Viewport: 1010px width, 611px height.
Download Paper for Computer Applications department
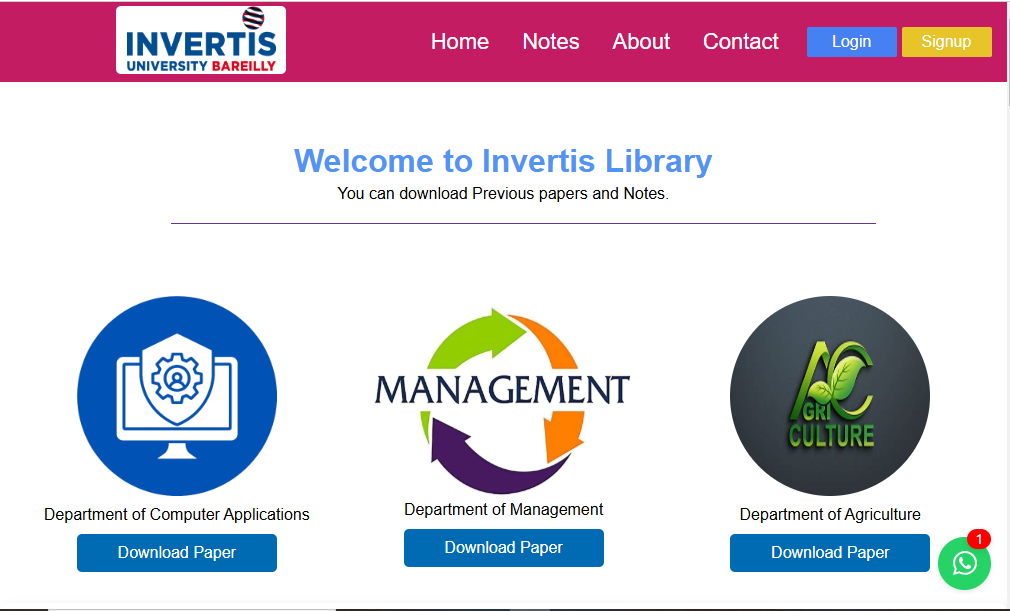[x=177, y=553]
